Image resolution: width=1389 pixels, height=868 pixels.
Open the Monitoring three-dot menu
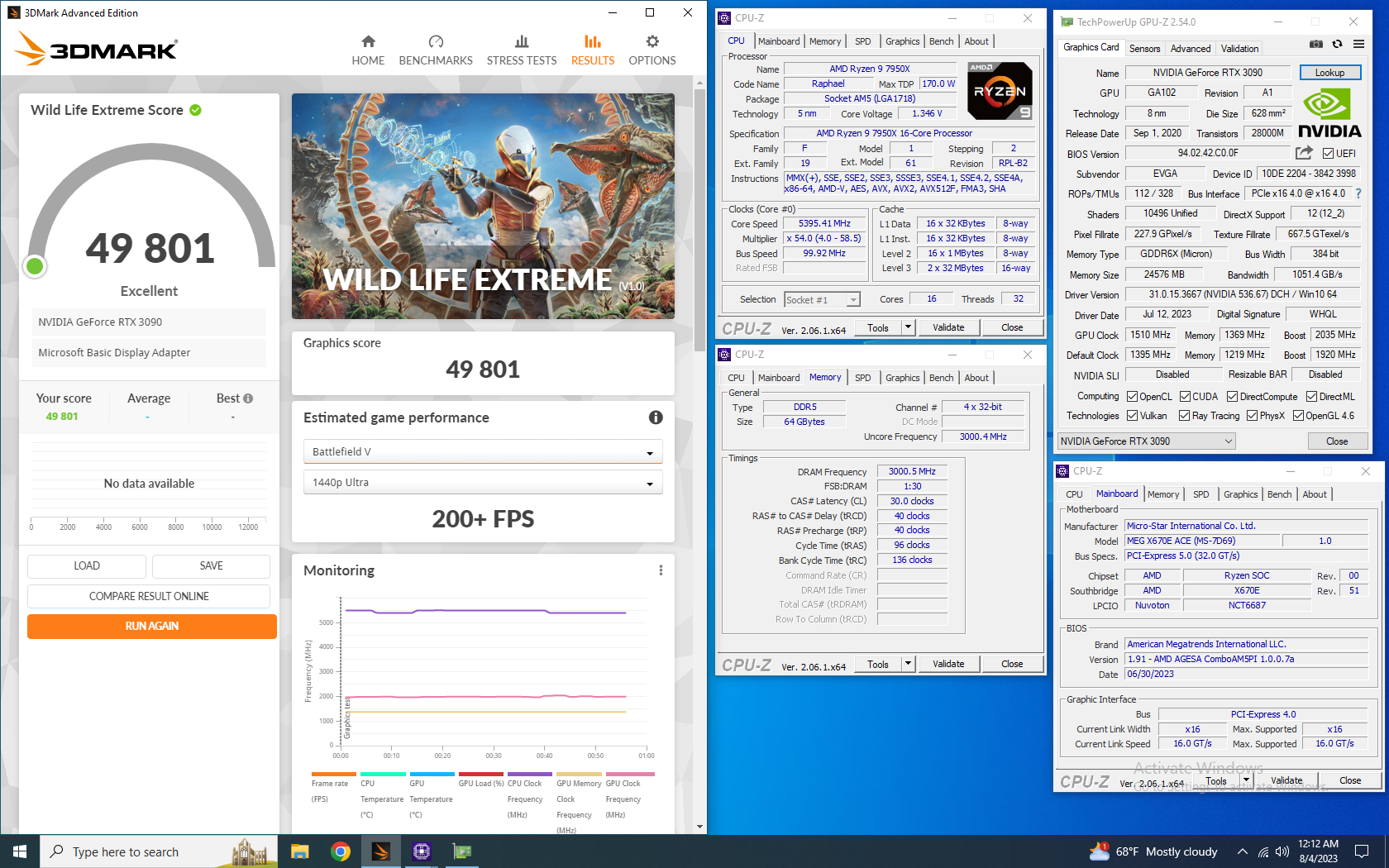[x=661, y=570]
